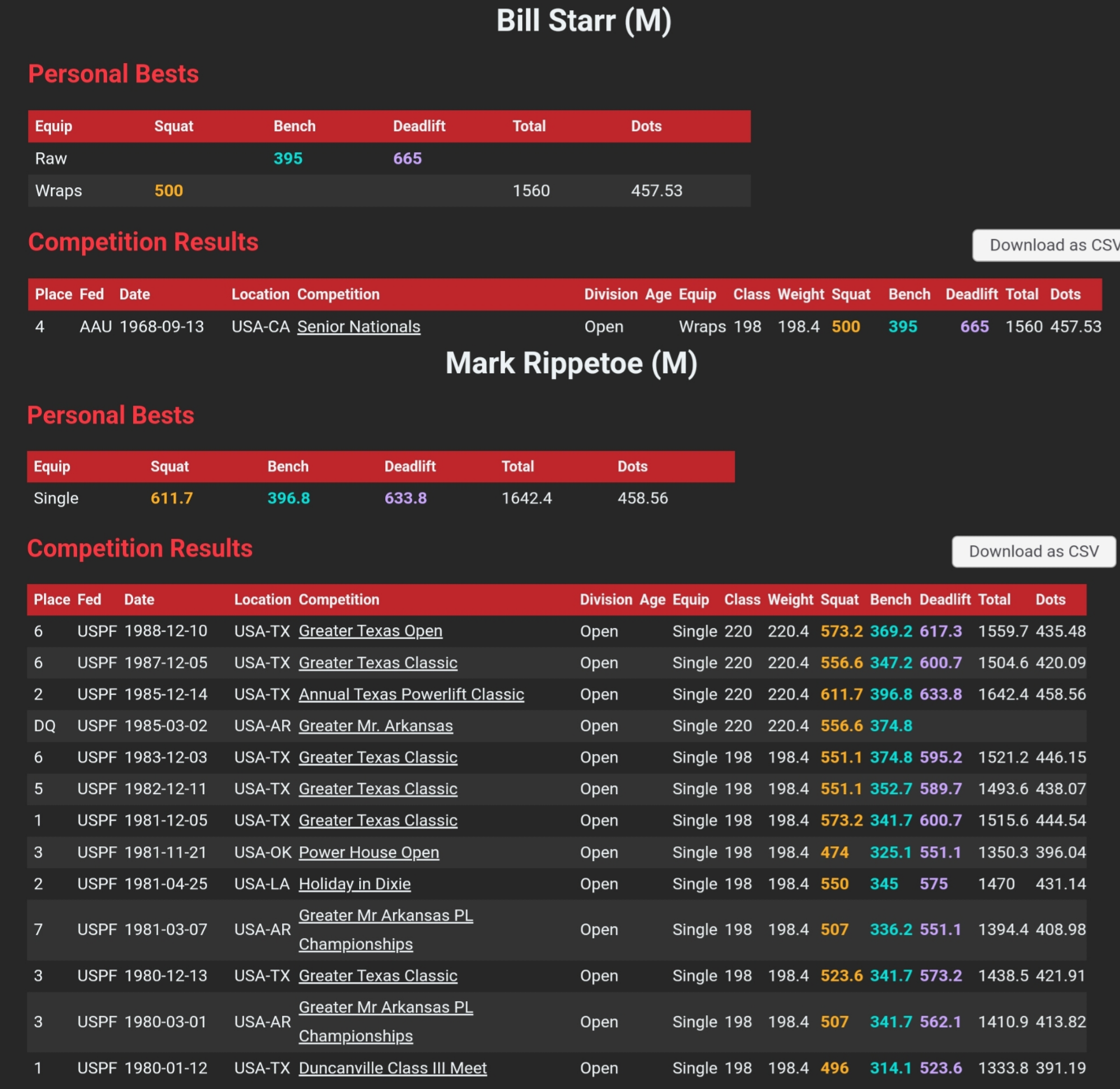
Task: Click Rippetoe's best total 1642.4 in Personal Bests
Action: click(x=527, y=498)
